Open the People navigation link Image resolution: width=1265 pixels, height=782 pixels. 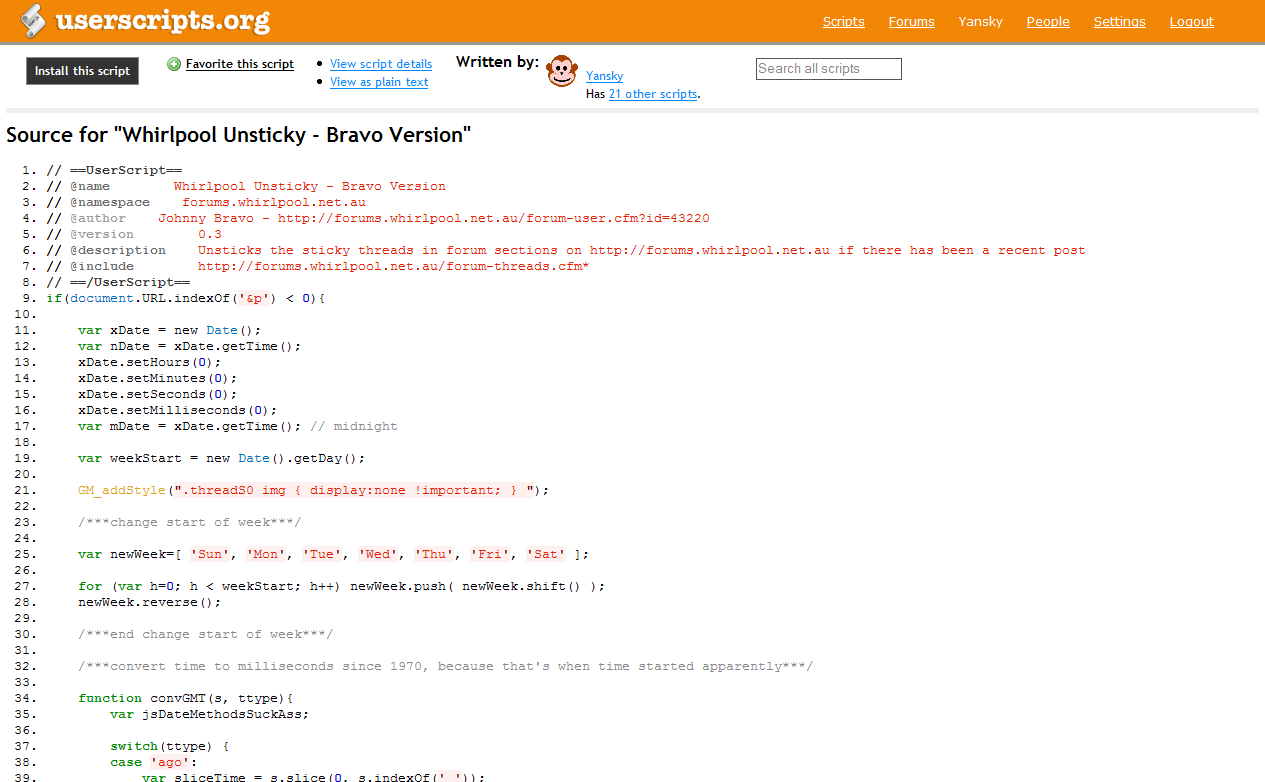pos(1048,22)
